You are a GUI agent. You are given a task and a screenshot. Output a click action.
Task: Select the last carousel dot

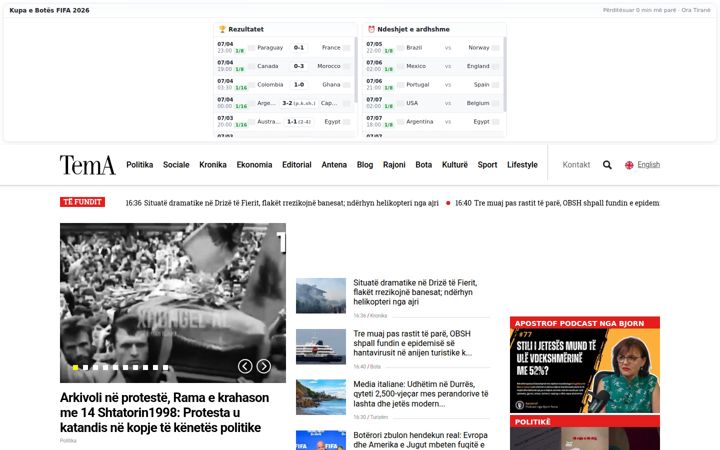(x=165, y=367)
